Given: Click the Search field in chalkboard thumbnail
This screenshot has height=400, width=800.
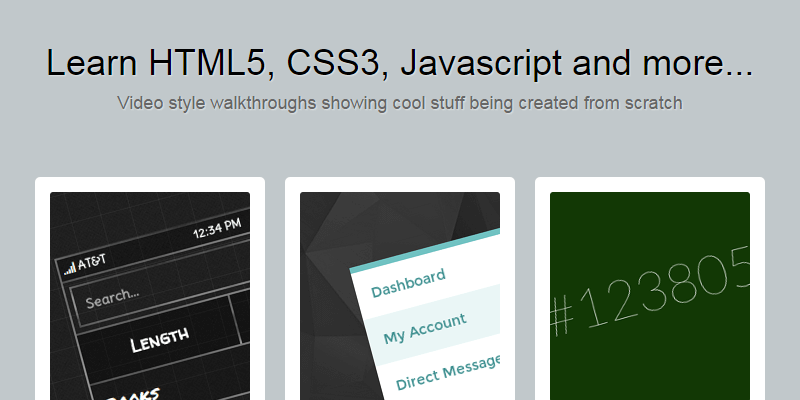Looking at the screenshot, I should click(x=140, y=299).
